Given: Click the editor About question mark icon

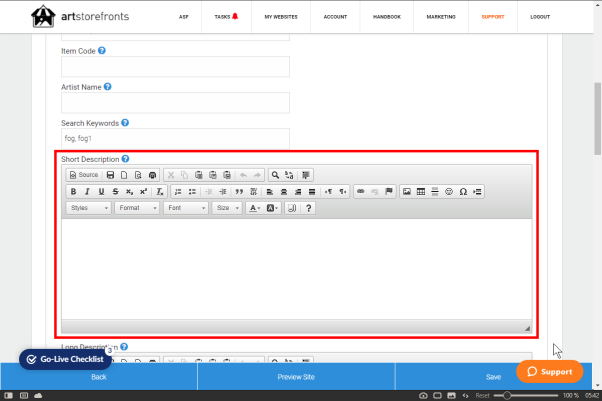Looking at the screenshot, I should point(308,208).
